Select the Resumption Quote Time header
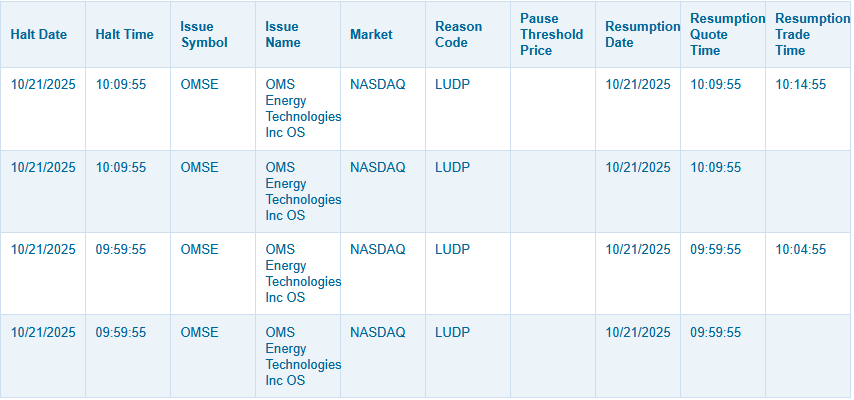Viewport: 854px width, 400px height. (727, 34)
